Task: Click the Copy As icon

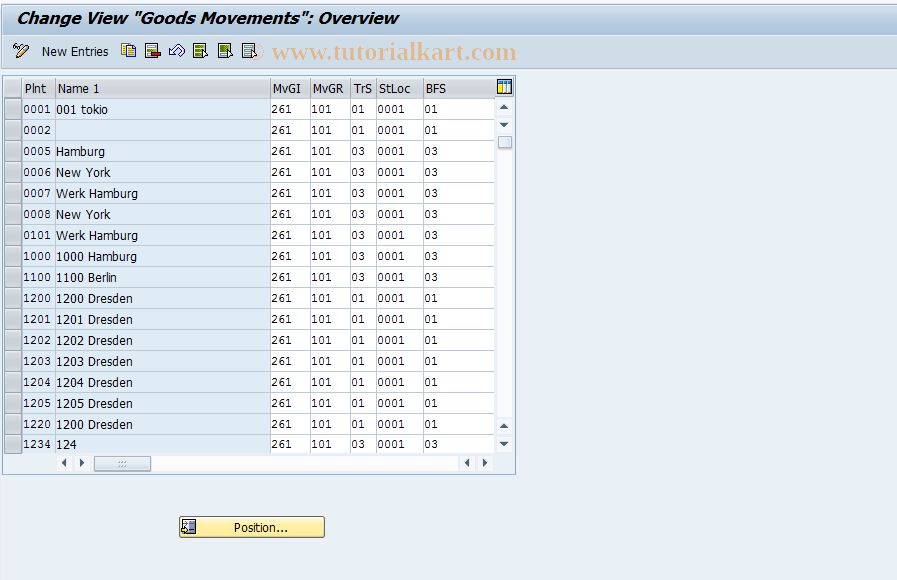Action: pyautogui.click(x=129, y=51)
